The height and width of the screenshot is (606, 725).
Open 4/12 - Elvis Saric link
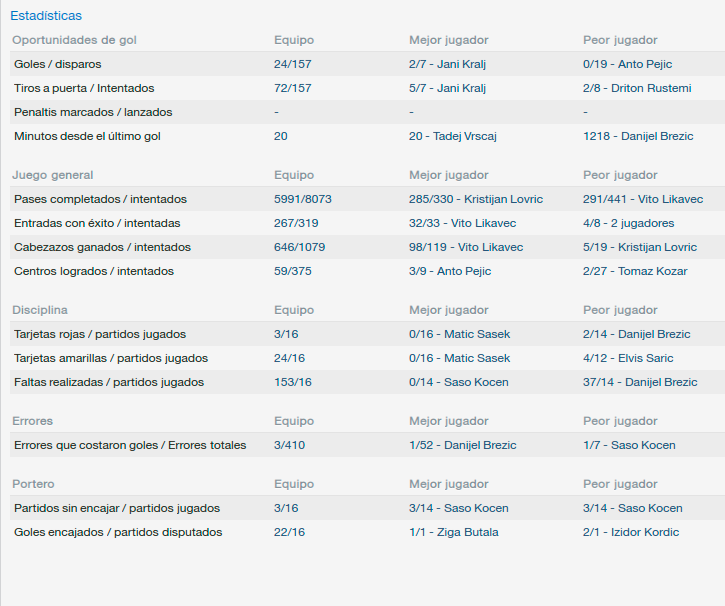tap(628, 358)
